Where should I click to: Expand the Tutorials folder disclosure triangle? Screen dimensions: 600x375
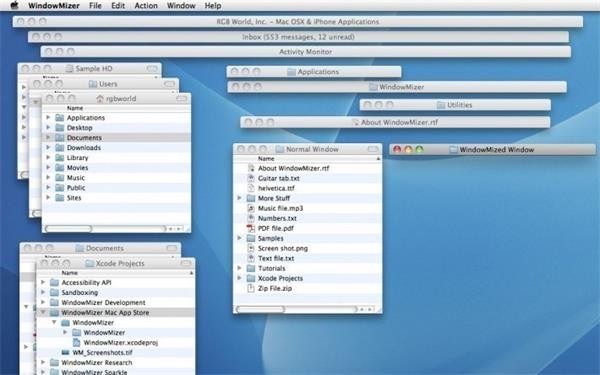(240, 268)
